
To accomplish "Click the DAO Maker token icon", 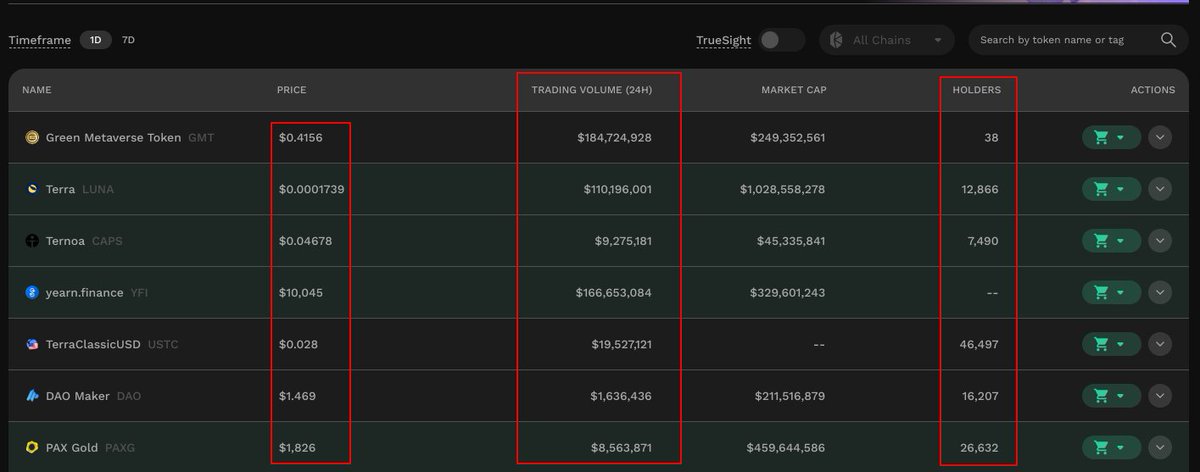I will (32, 396).
